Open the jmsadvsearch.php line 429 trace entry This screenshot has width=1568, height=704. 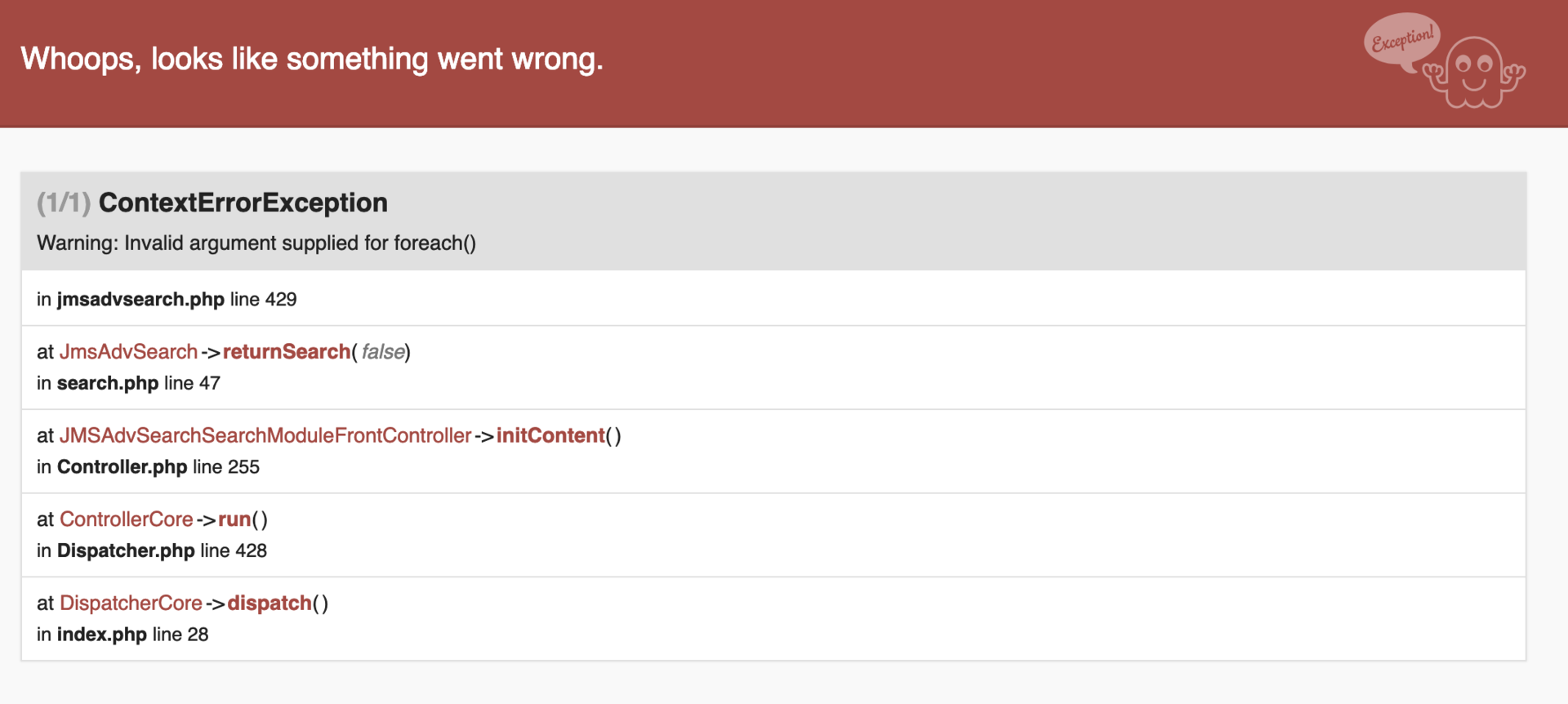click(x=167, y=300)
